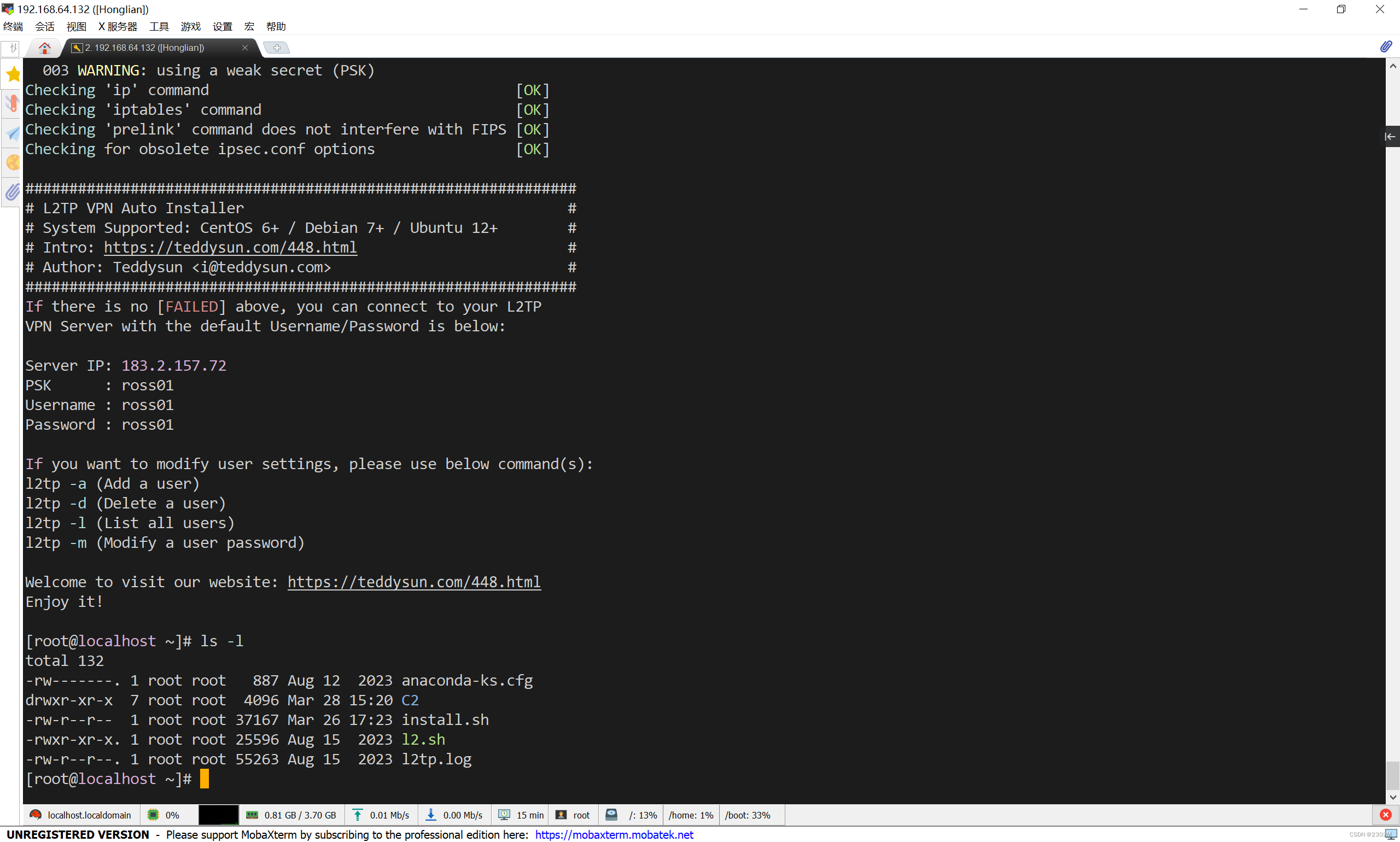Open a new tab with plus button
The image size is (1400, 842).
(277, 48)
